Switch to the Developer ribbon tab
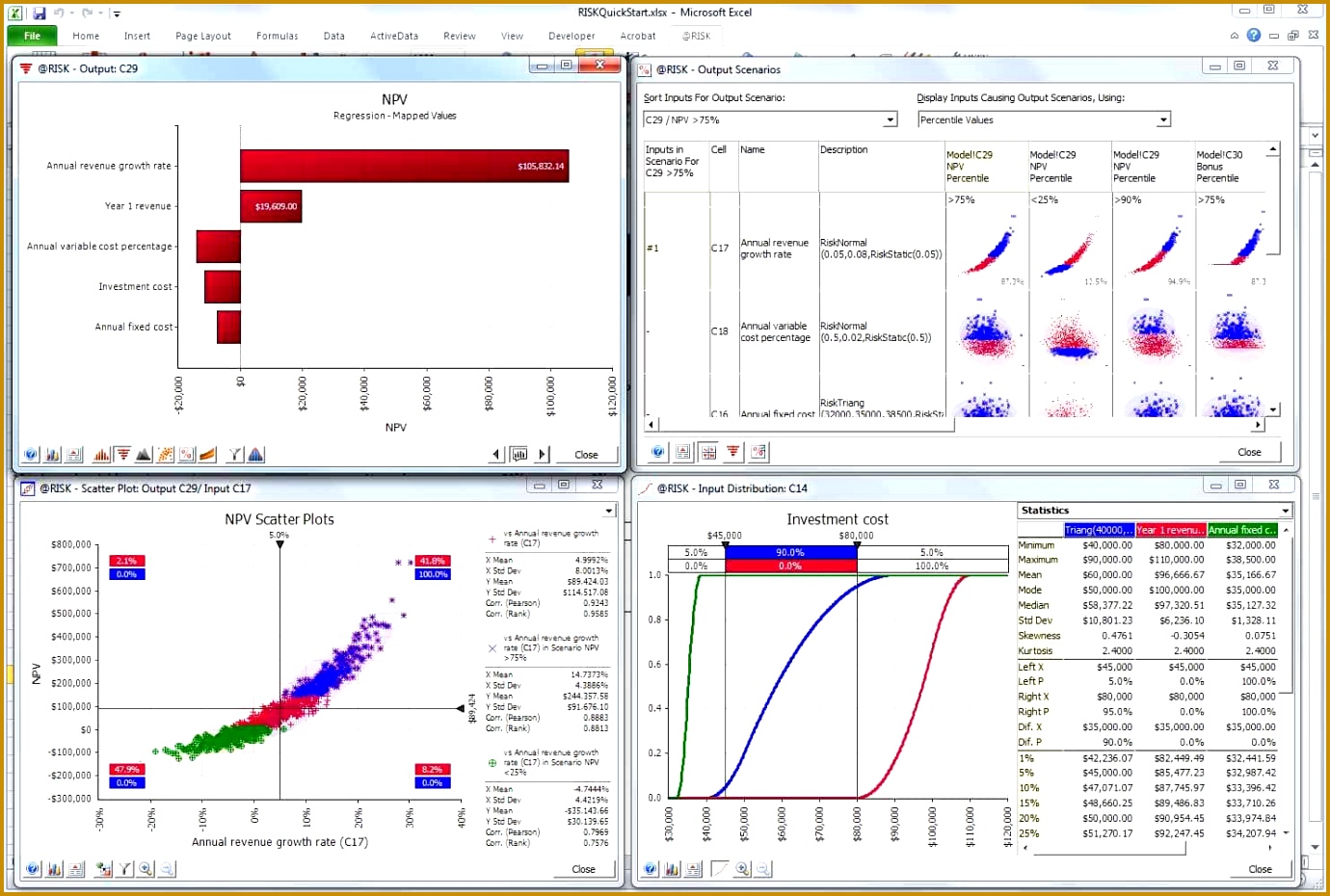1330x896 pixels. click(572, 36)
